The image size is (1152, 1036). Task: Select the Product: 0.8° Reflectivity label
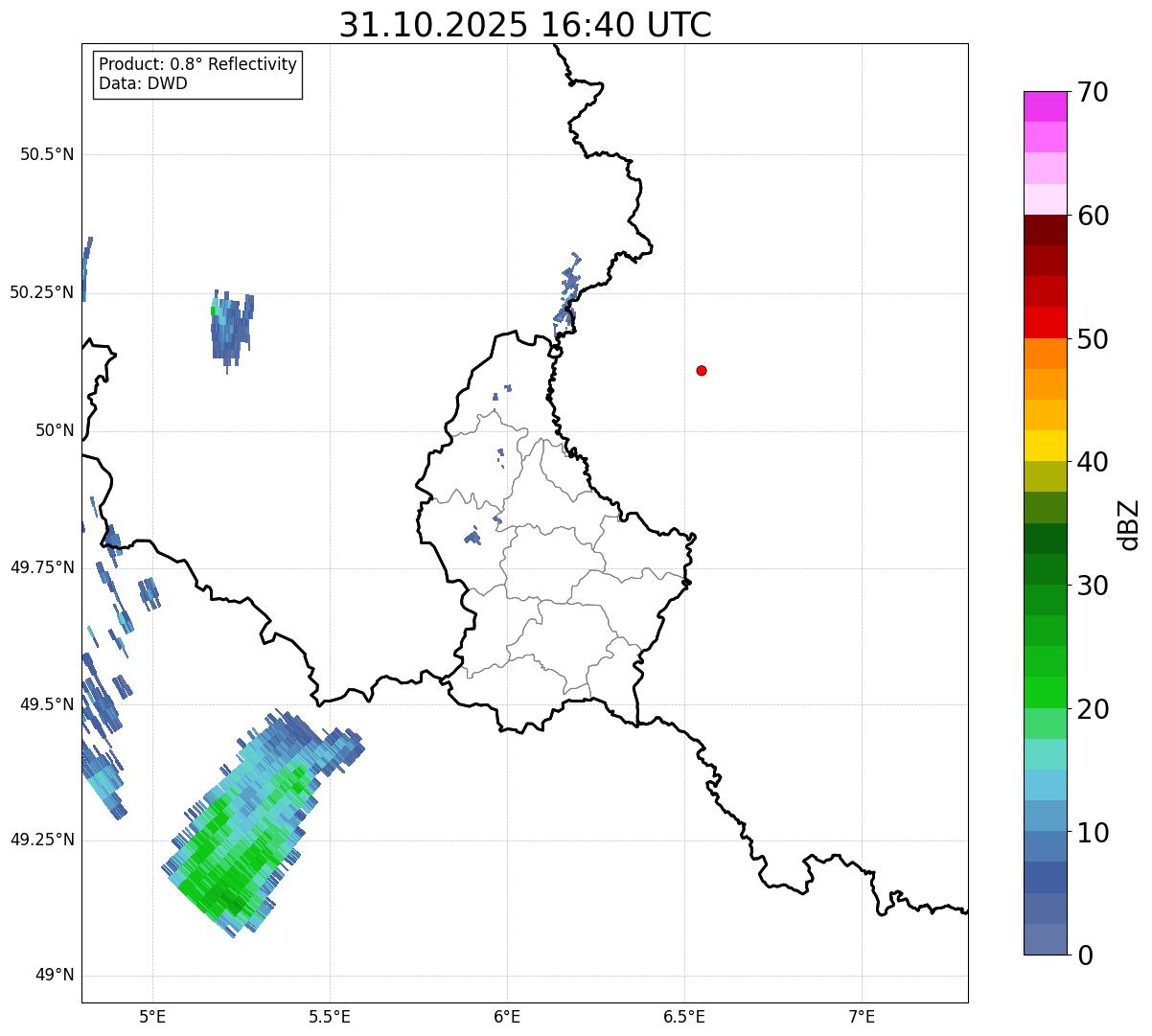click(198, 64)
